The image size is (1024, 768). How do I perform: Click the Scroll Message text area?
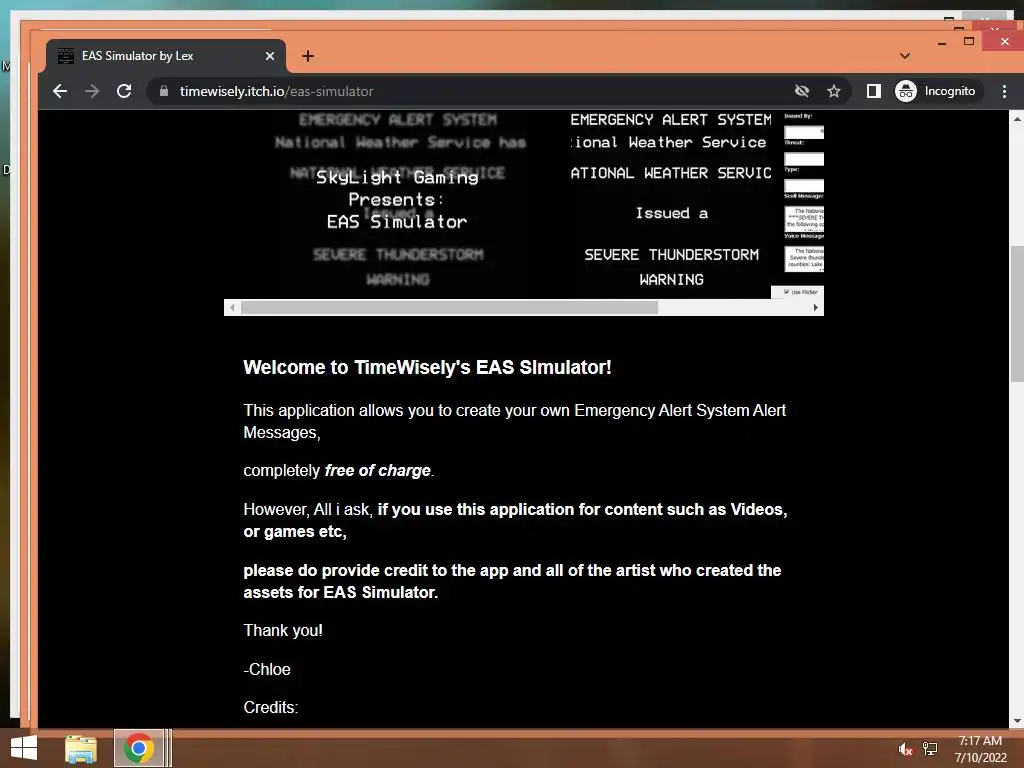coord(804,218)
